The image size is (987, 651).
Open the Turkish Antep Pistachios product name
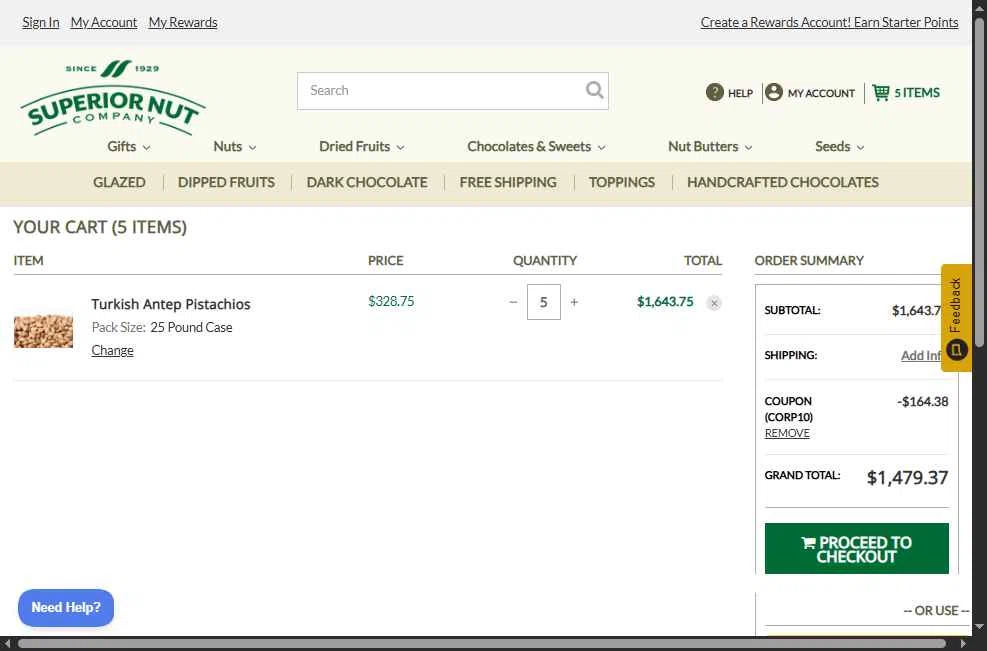(x=171, y=305)
